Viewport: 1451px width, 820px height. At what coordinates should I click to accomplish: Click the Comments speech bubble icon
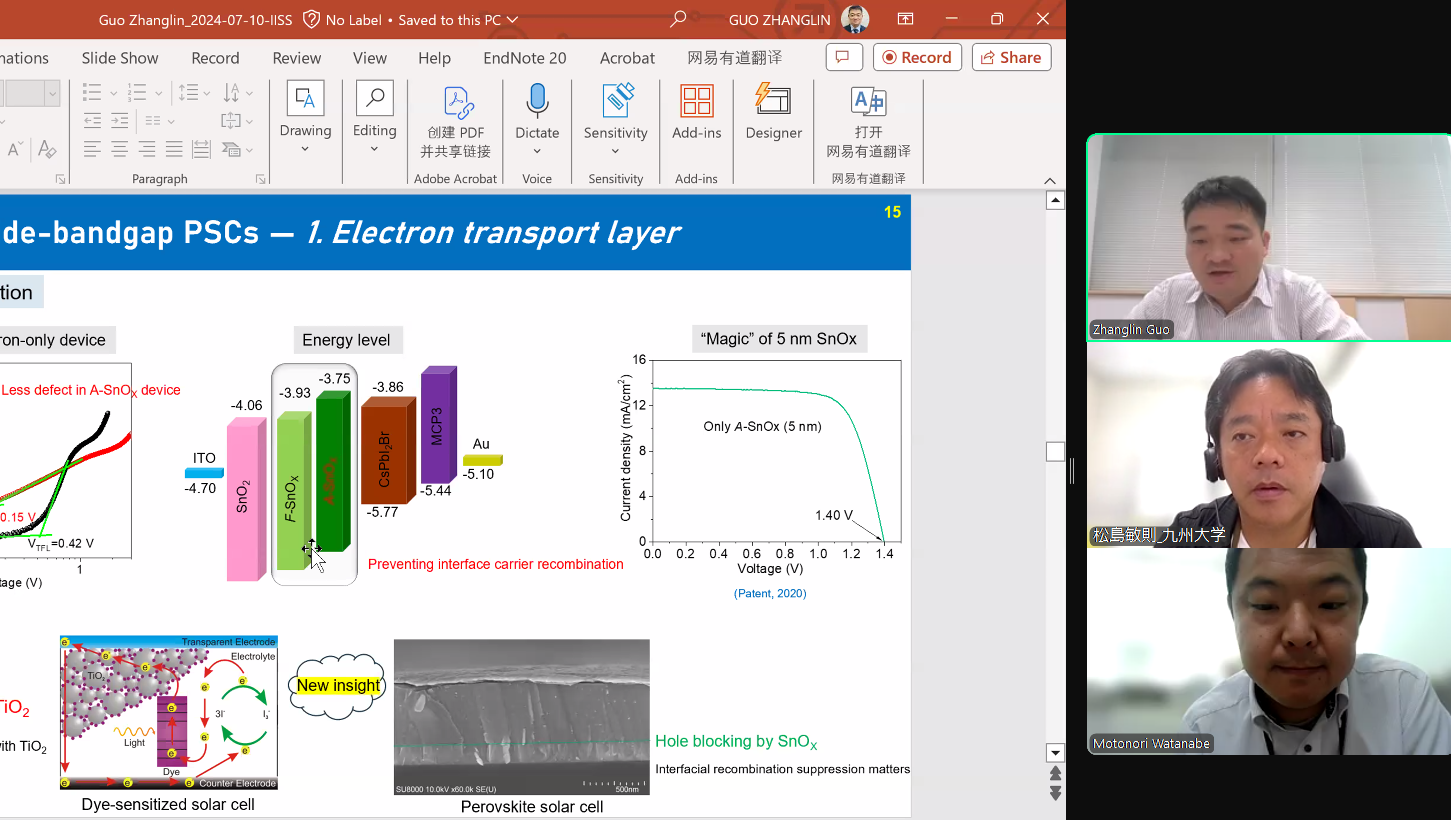pos(844,58)
